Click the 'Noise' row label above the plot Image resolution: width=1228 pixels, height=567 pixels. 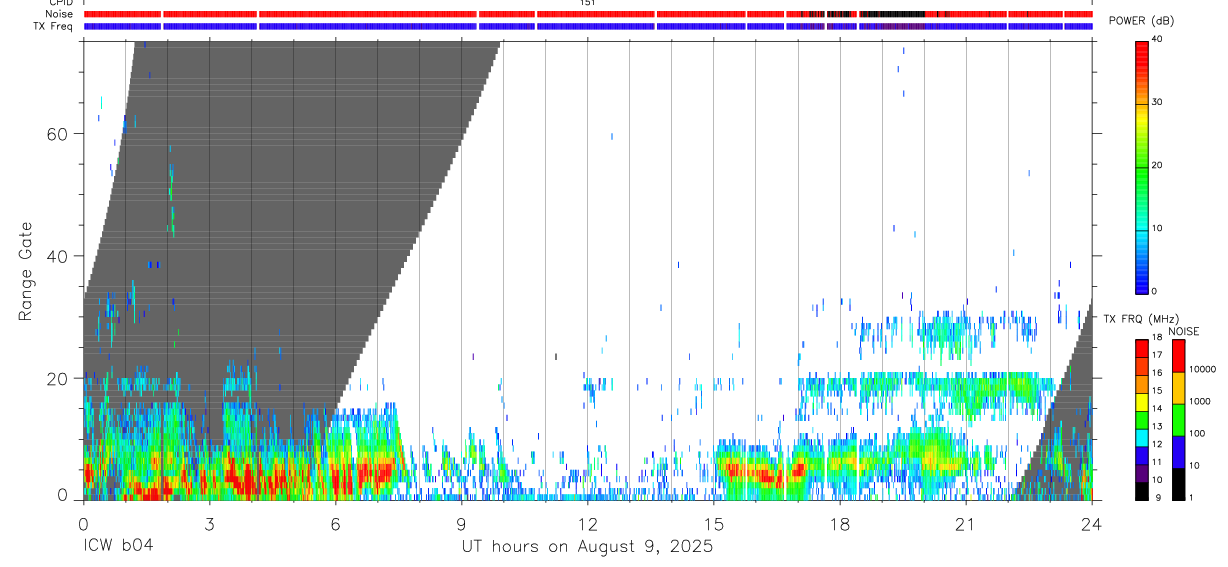pos(59,14)
